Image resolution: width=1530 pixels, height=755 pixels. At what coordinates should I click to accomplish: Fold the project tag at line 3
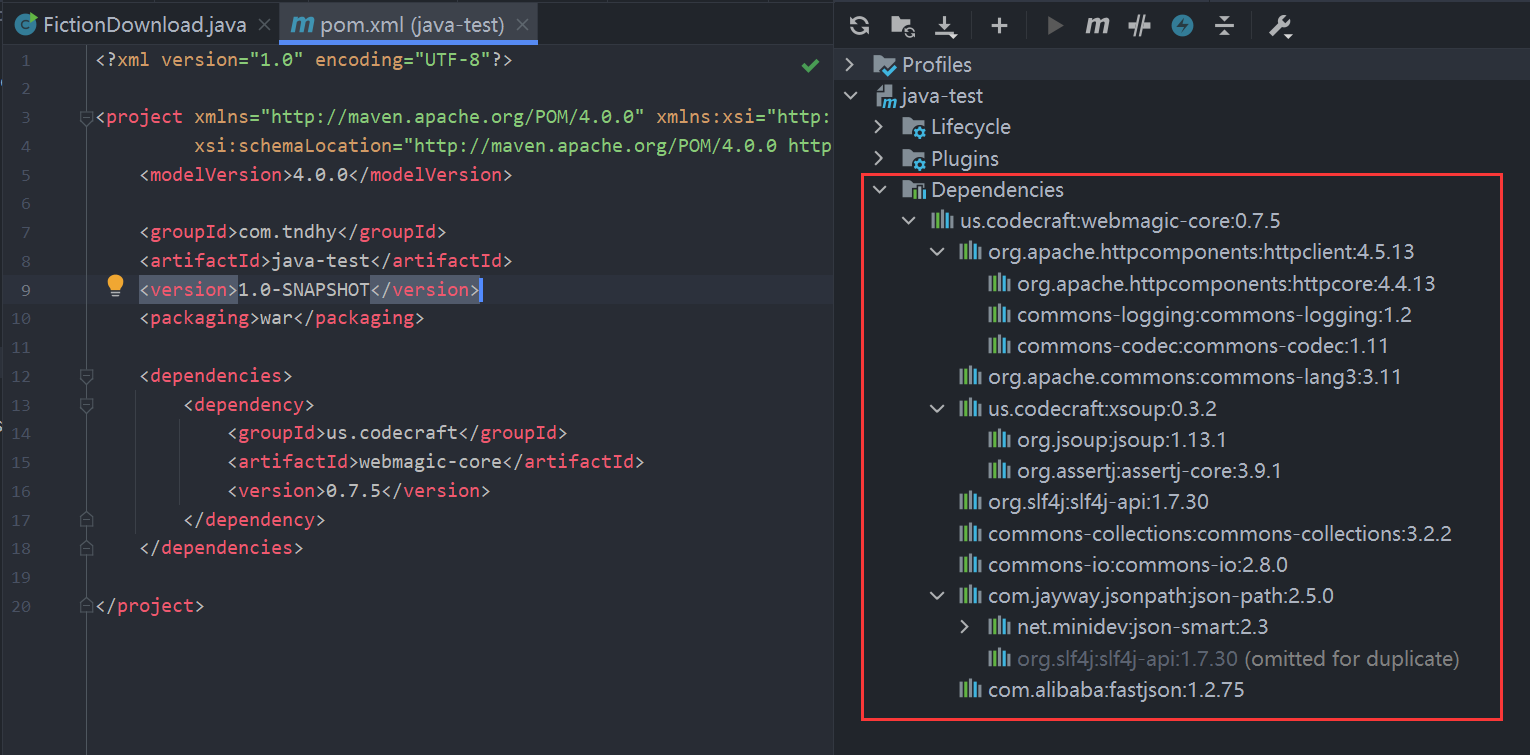coord(86,119)
